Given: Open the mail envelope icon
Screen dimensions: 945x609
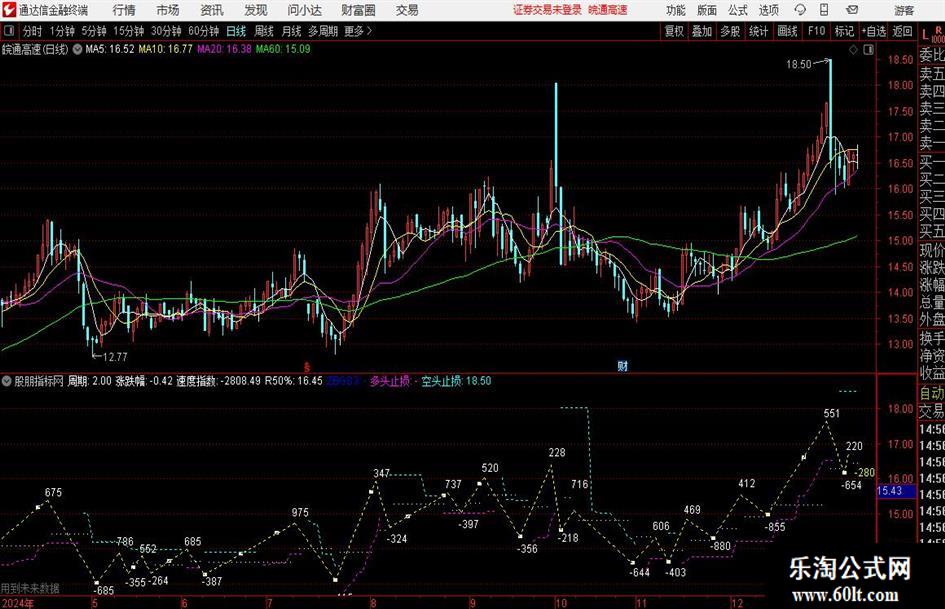Looking at the screenshot, I should (x=852, y=10).
